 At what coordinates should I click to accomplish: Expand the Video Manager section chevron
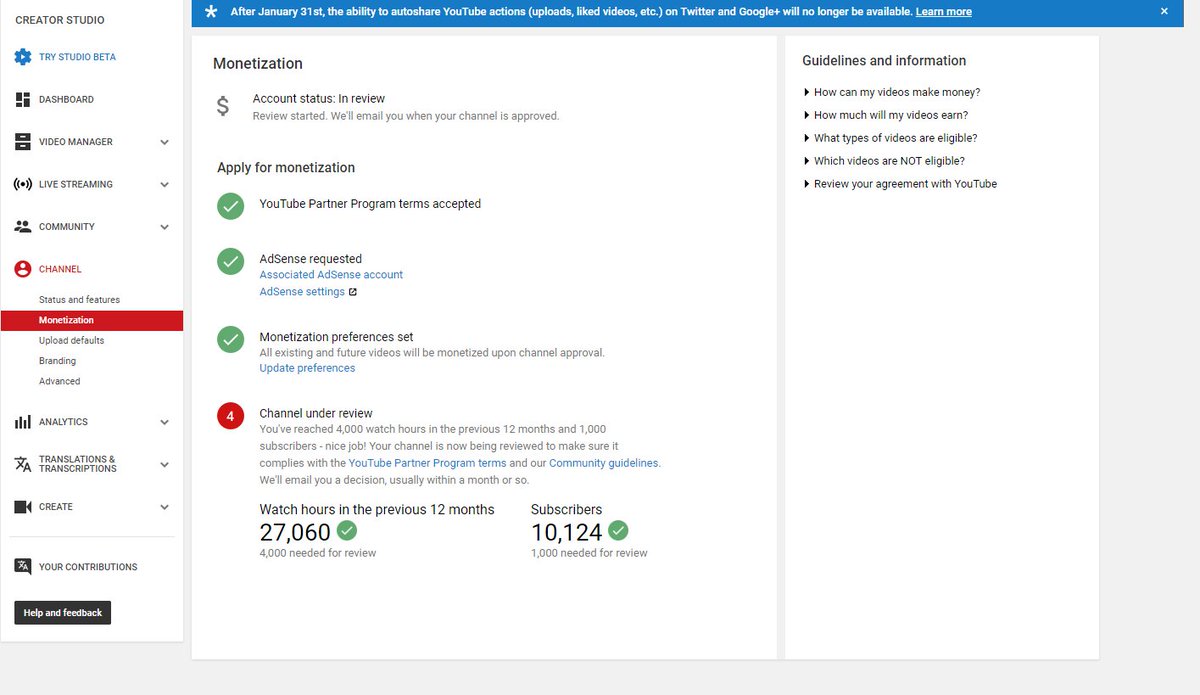tap(164, 142)
